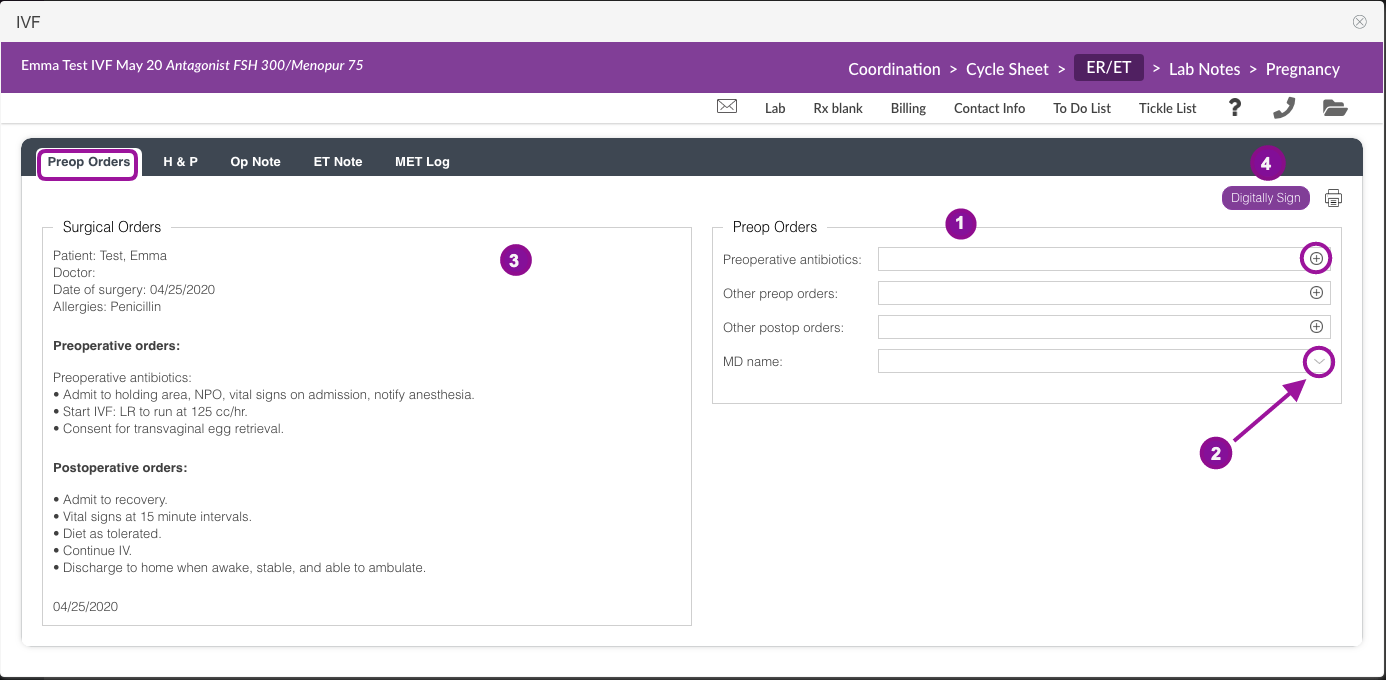Expand the MD name dropdown
This screenshot has height=680, width=1386.
(x=1320, y=361)
